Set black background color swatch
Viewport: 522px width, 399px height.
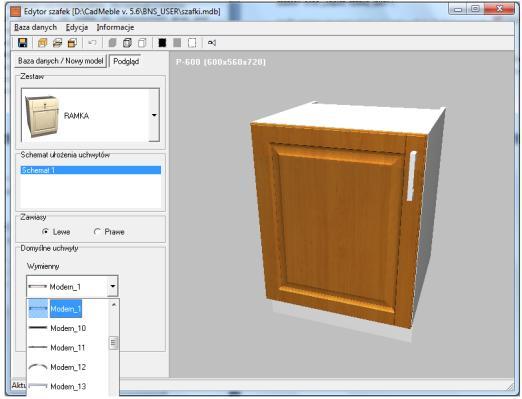(x=162, y=43)
